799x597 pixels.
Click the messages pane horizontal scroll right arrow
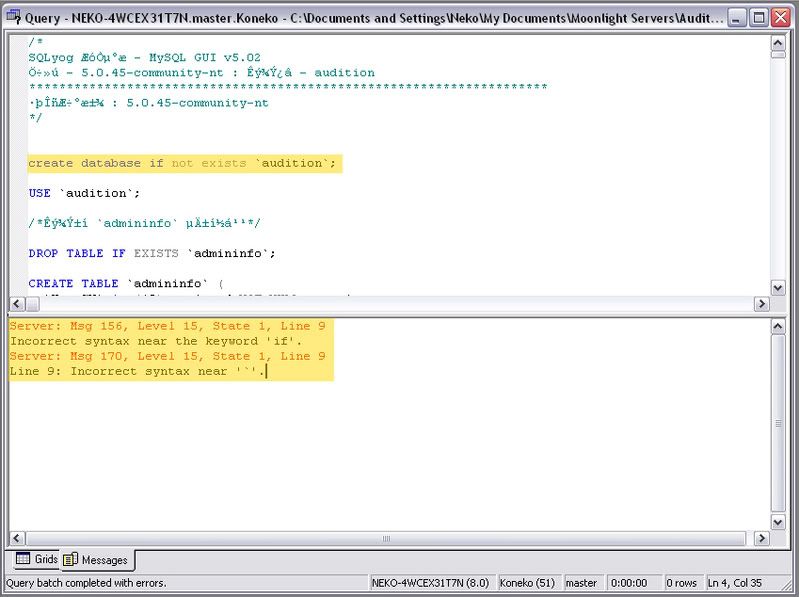click(x=761, y=539)
